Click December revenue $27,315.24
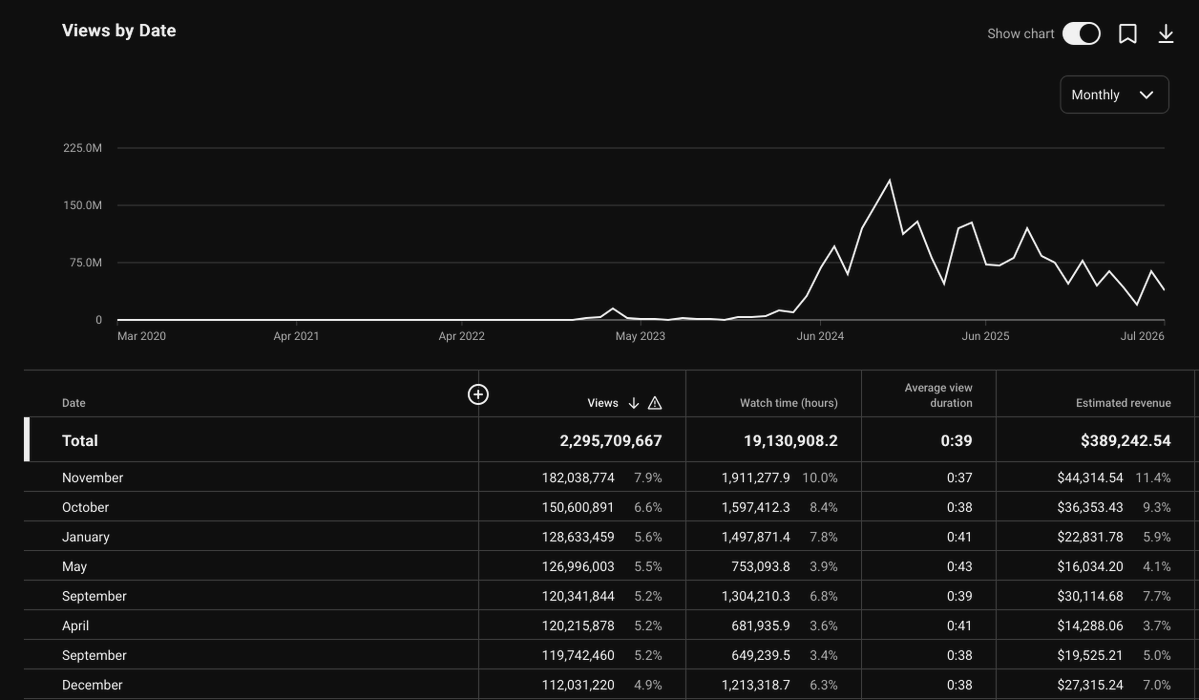1199x700 pixels. (1090, 685)
